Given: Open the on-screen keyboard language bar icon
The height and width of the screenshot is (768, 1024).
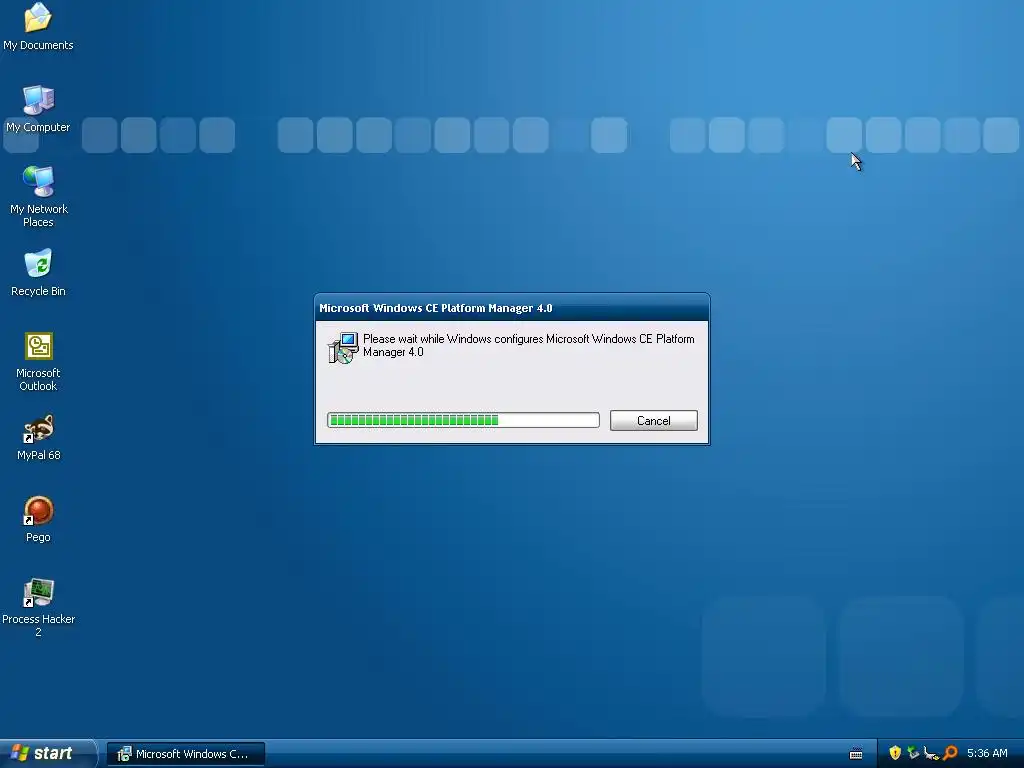Looking at the screenshot, I should [856, 754].
